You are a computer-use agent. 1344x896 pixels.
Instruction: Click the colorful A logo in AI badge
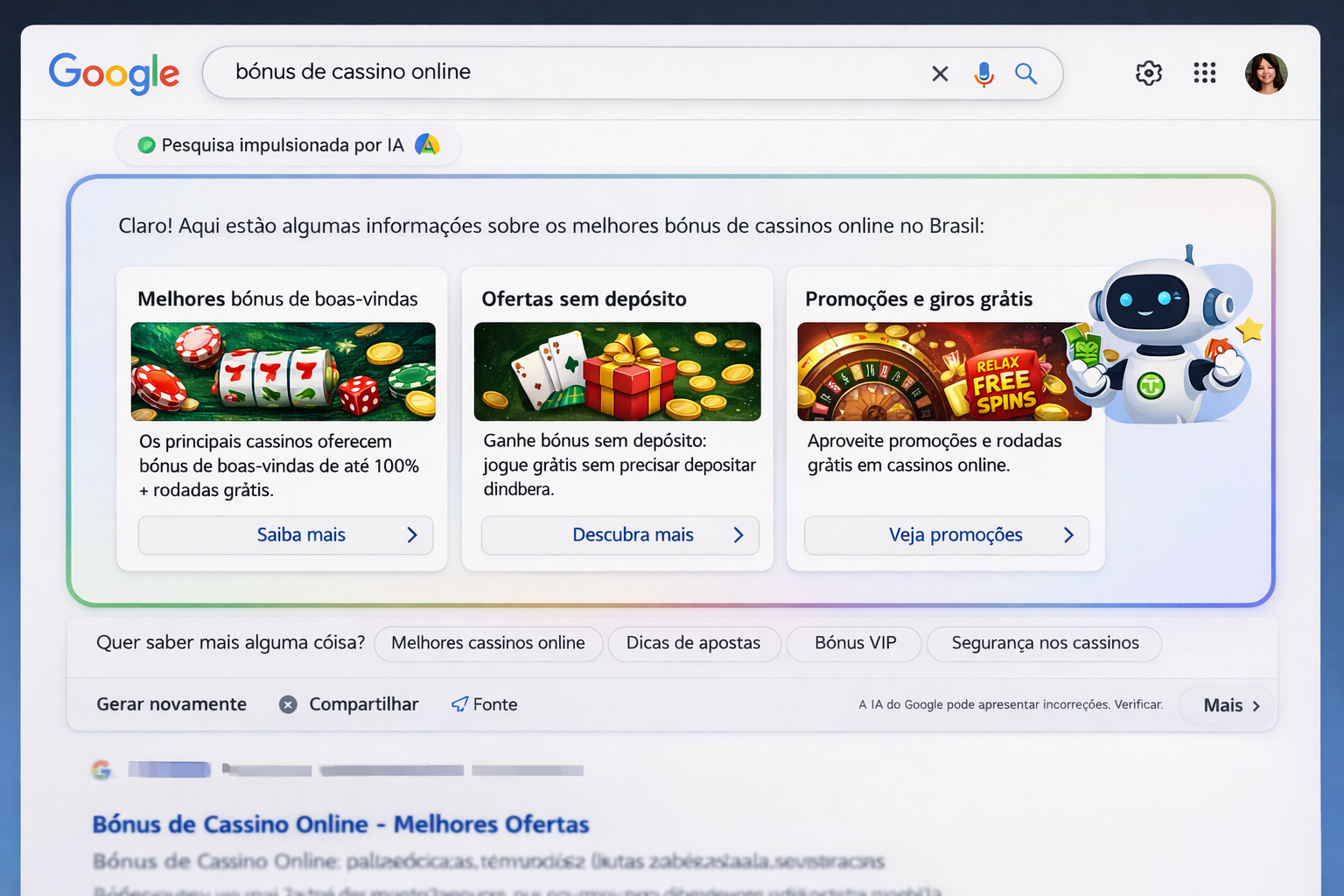click(427, 144)
